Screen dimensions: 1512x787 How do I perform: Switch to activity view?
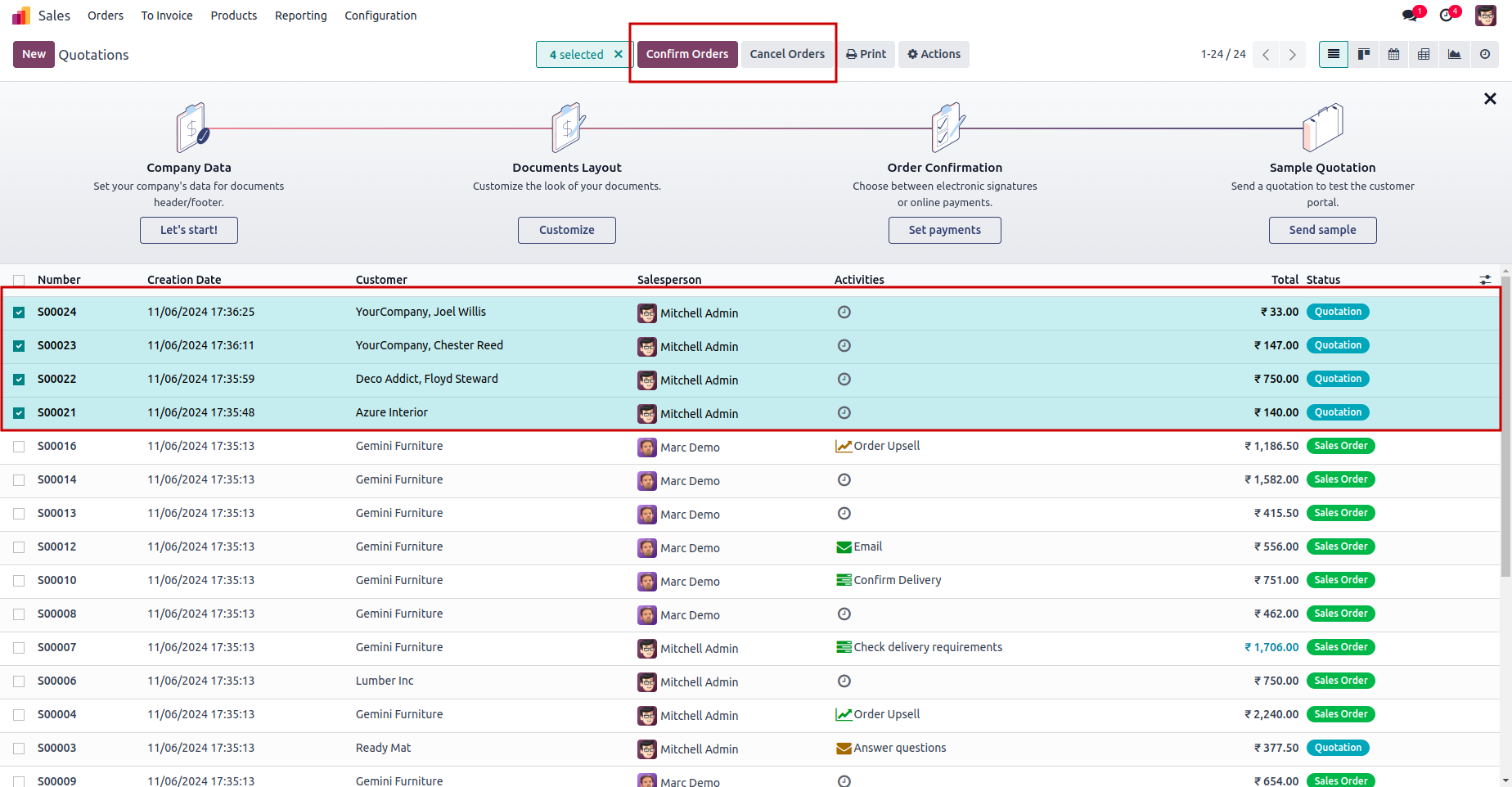(x=1485, y=54)
